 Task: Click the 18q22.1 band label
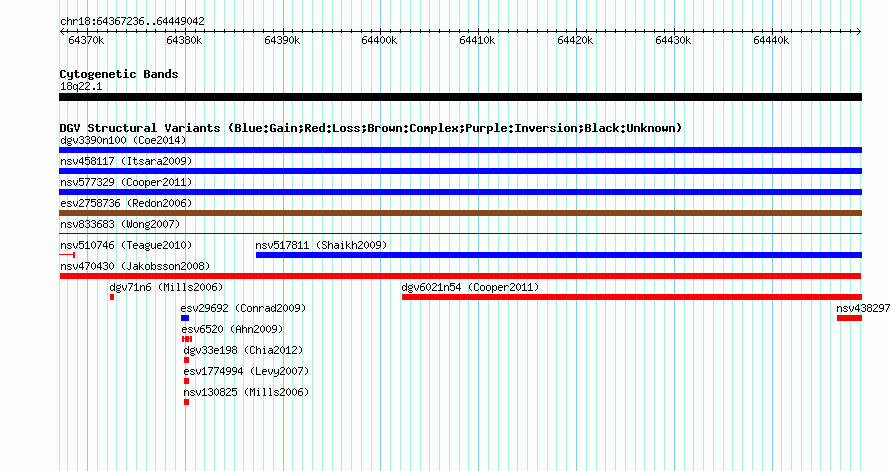(81, 86)
